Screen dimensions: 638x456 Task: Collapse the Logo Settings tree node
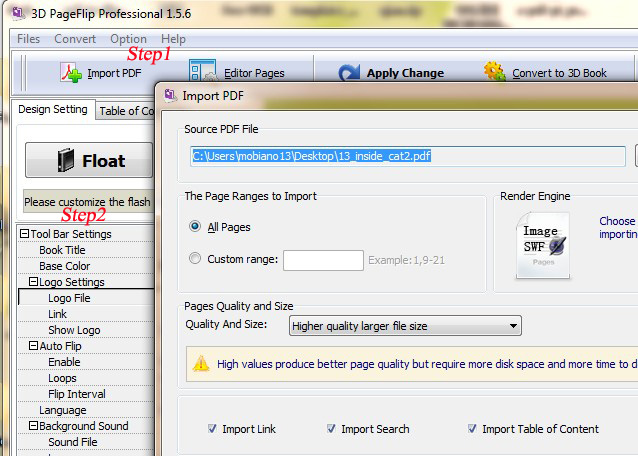click(33, 281)
